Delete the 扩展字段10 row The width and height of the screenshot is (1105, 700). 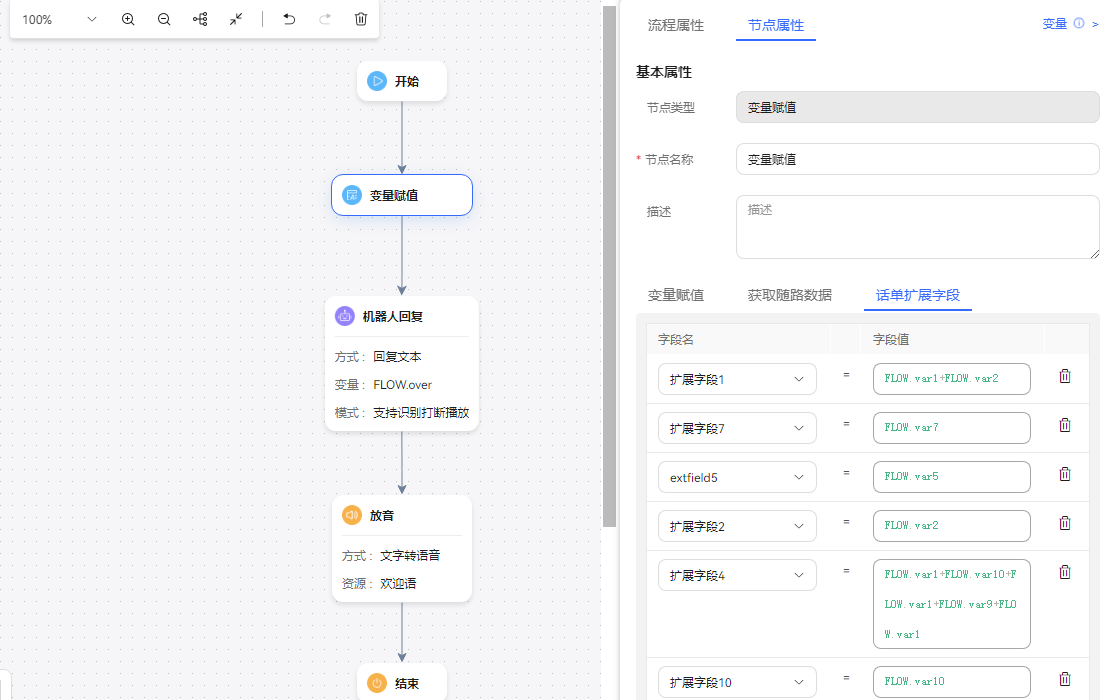pos(1065,680)
